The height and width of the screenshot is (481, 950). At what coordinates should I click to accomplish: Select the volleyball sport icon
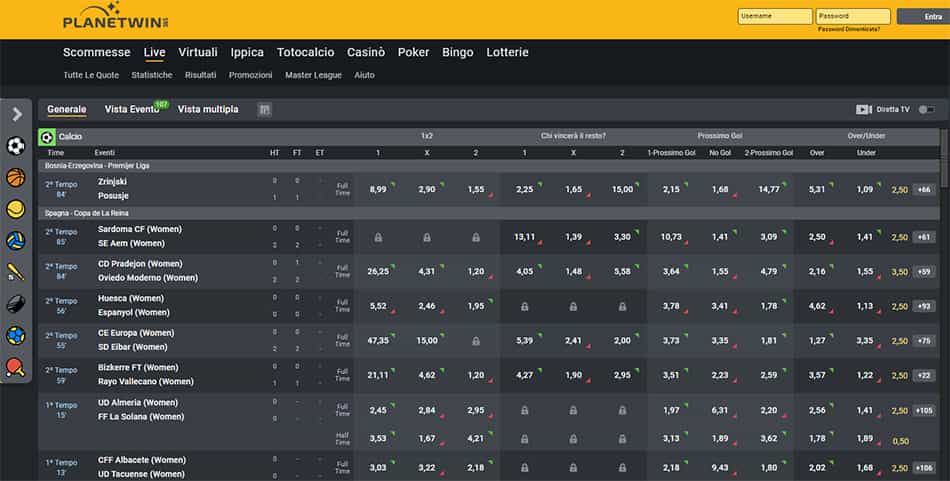point(16,240)
